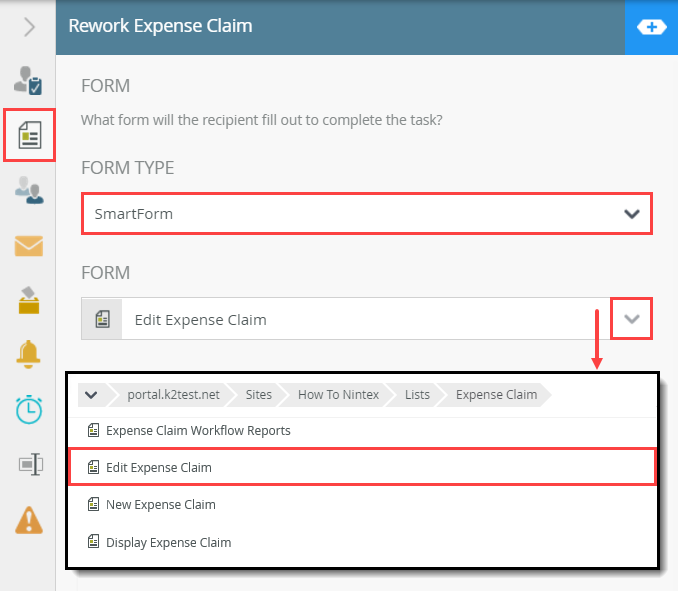Screen dimensions: 678x591
Task: Expand the collapsed sidebar with the chevron
Action: click(x=29, y=27)
